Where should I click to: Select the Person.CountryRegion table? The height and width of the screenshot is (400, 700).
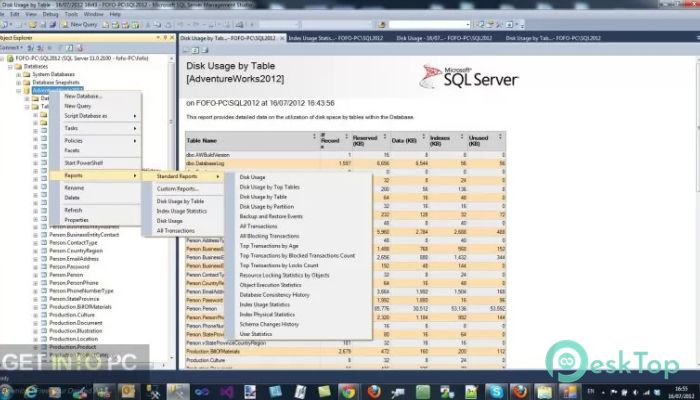click(76, 251)
